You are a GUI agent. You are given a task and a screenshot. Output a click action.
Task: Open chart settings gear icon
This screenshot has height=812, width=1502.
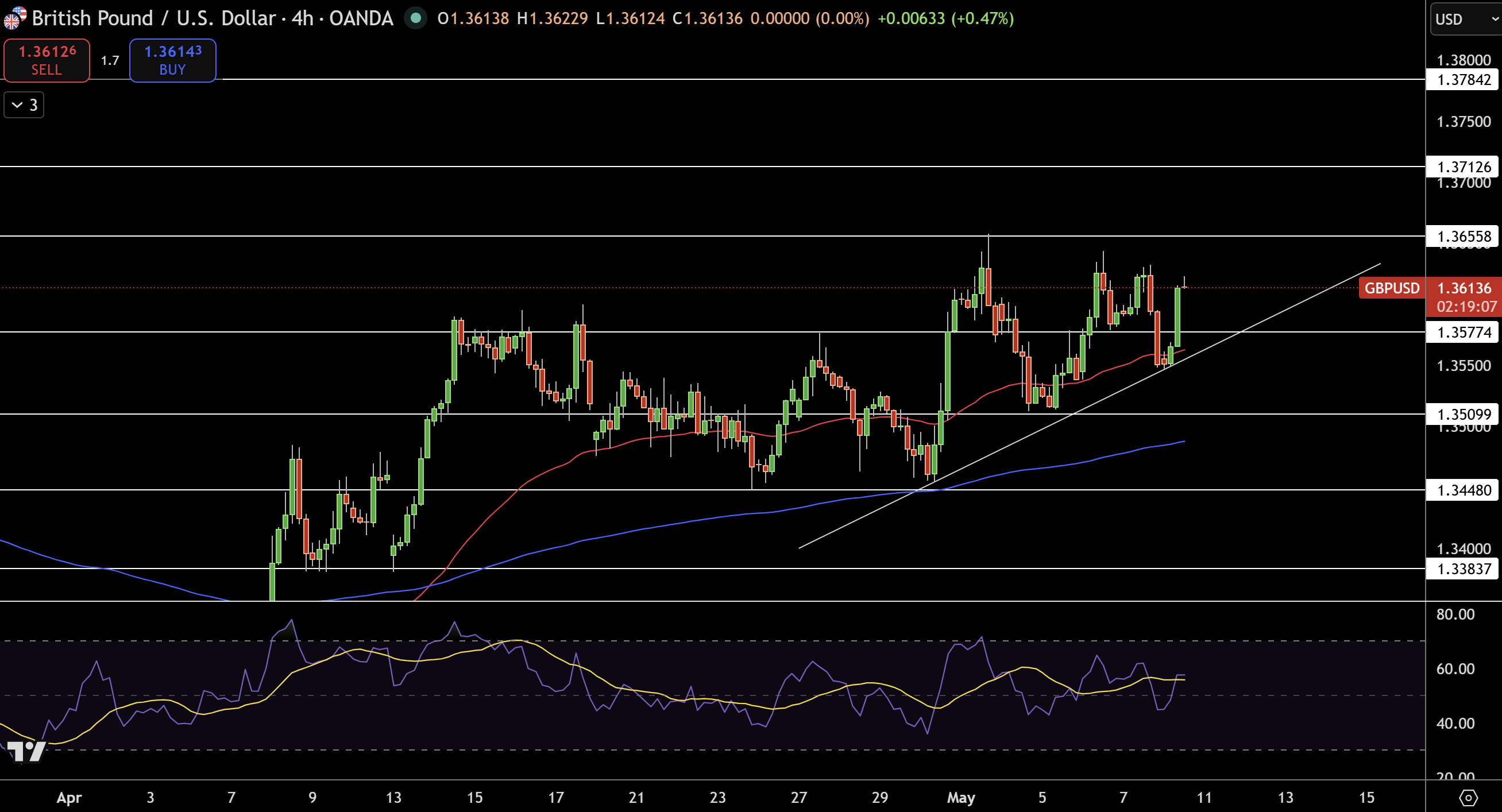1468,797
